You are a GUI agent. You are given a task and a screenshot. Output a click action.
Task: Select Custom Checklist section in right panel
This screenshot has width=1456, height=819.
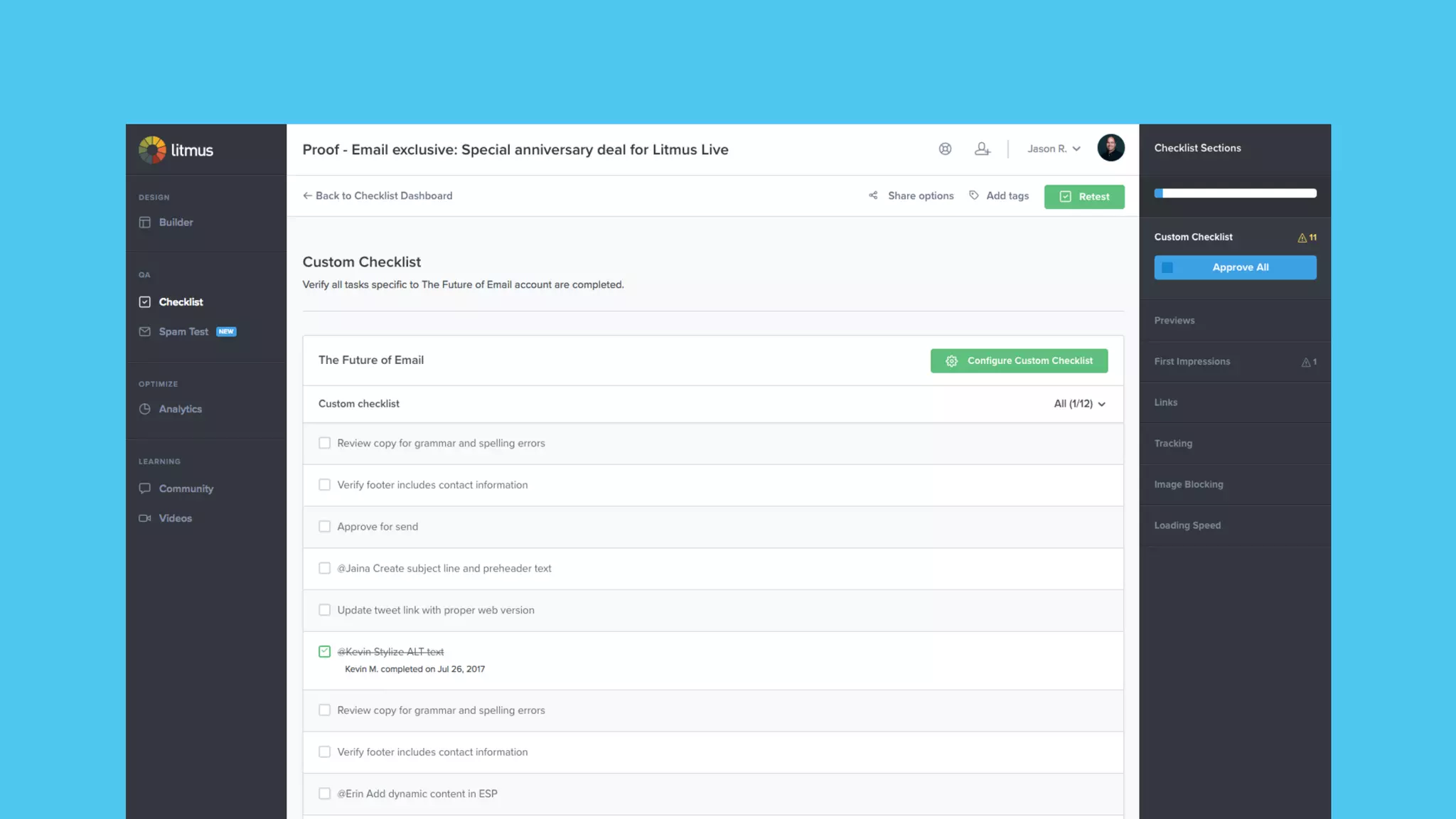click(1193, 237)
